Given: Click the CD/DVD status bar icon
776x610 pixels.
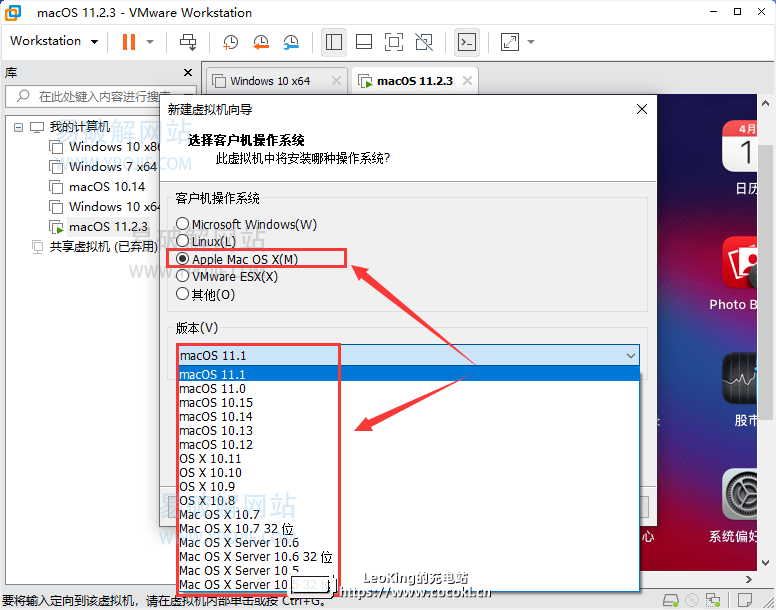Looking at the screenshot, I should (x=692, y=600).
